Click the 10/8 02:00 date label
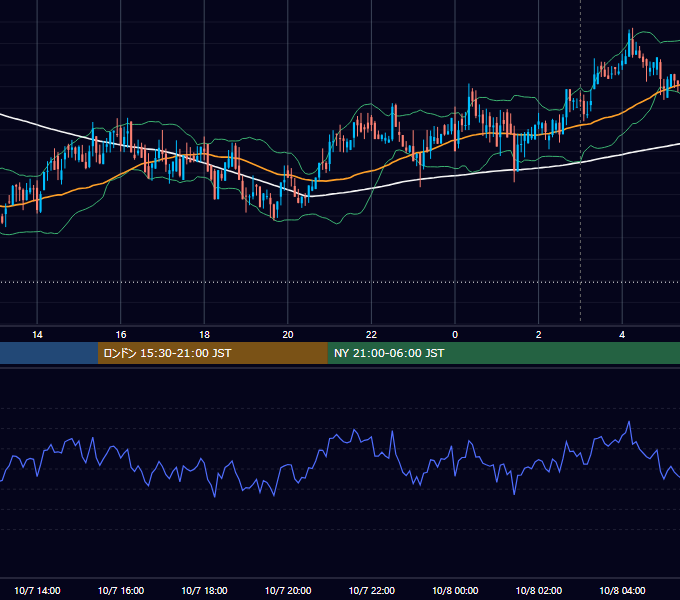 point(539,590)
